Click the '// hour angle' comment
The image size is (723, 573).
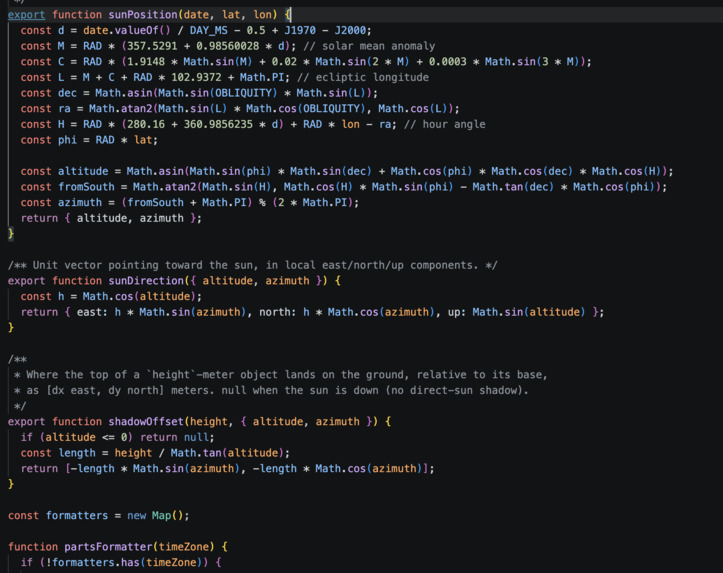click(444, 124)
